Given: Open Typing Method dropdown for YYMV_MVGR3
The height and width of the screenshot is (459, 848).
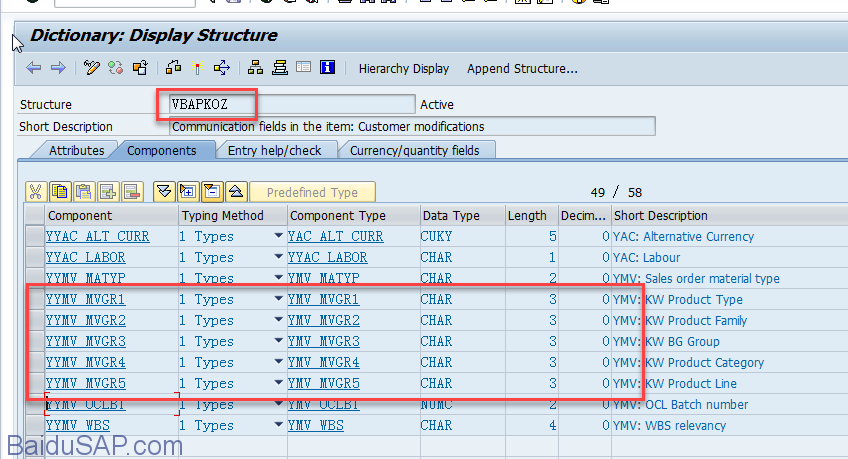Looking at the screenshot, I should click(x=278, y=341).
